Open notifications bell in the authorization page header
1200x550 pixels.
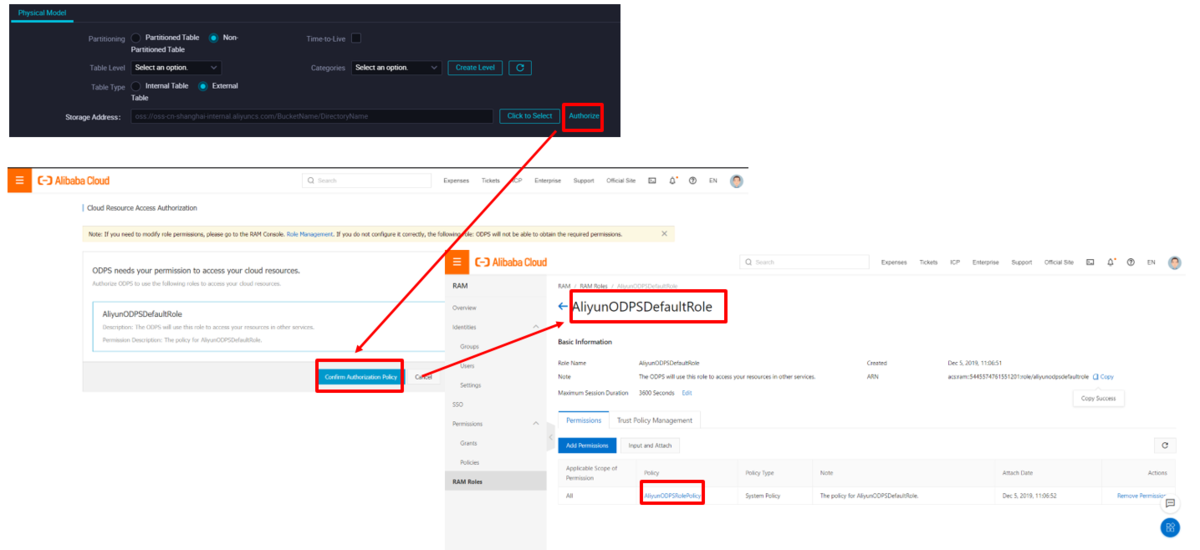pyautogui.click(x=674, y=181)
